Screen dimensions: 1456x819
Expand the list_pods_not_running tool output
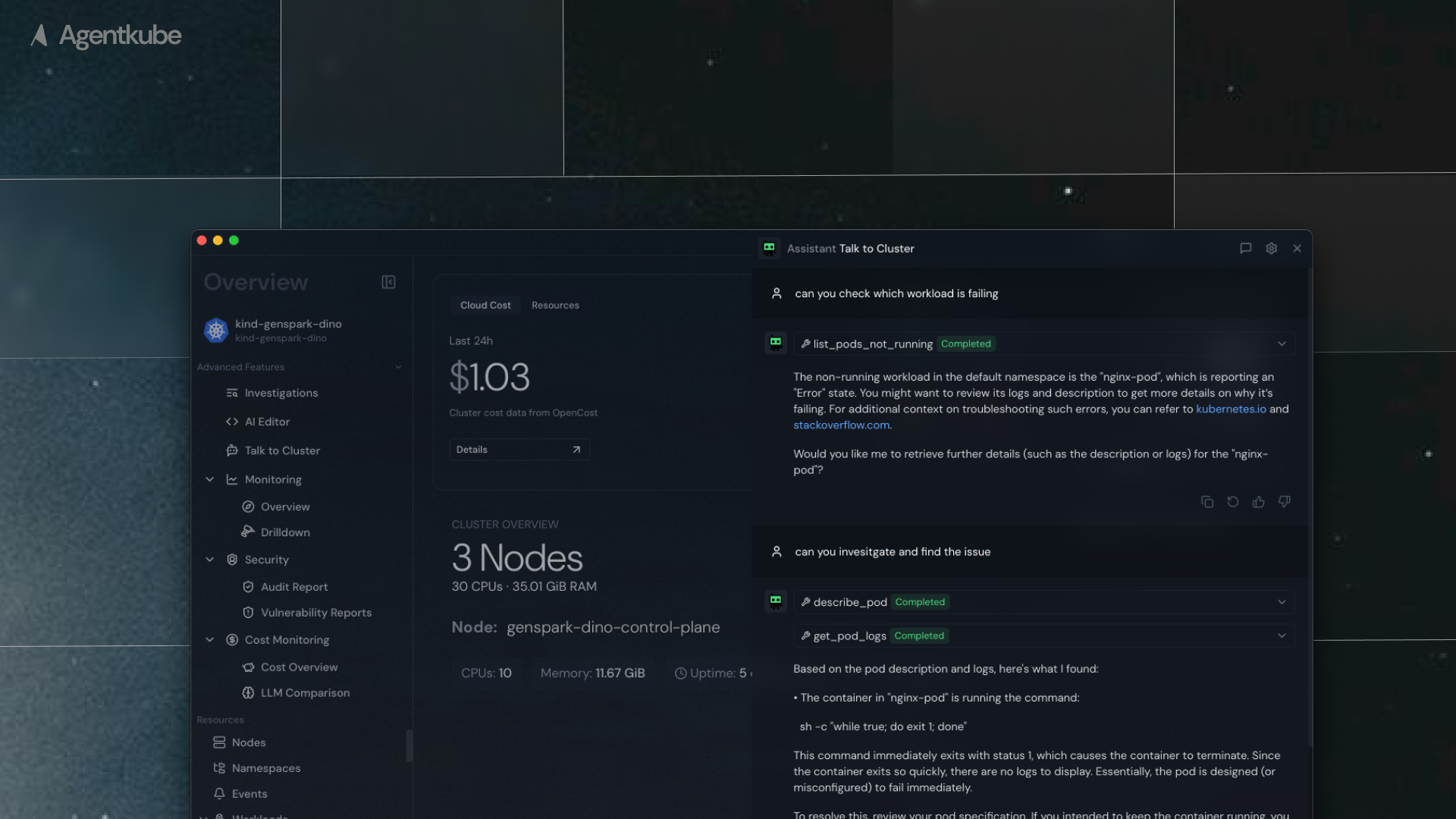click(1282, 344)
